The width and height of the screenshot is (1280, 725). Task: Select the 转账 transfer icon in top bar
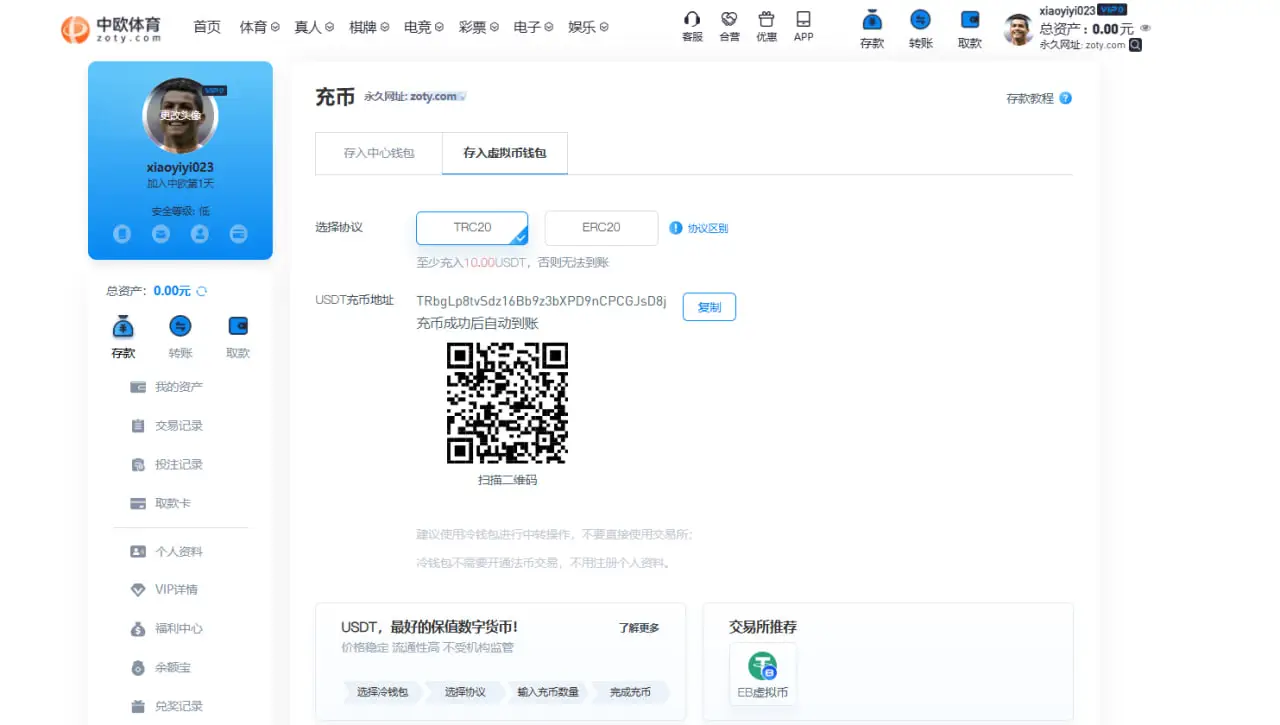(x=919, y=22)
